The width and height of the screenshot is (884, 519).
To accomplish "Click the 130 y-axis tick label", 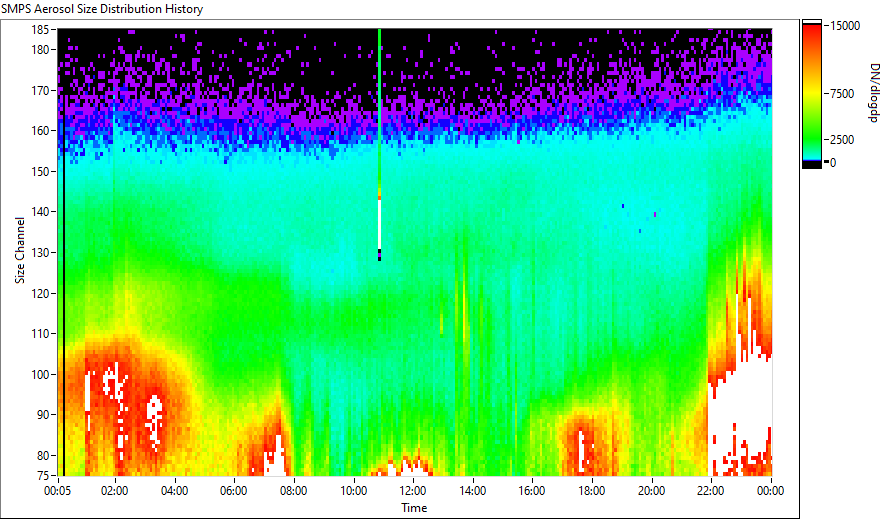I will pos(40,252).
